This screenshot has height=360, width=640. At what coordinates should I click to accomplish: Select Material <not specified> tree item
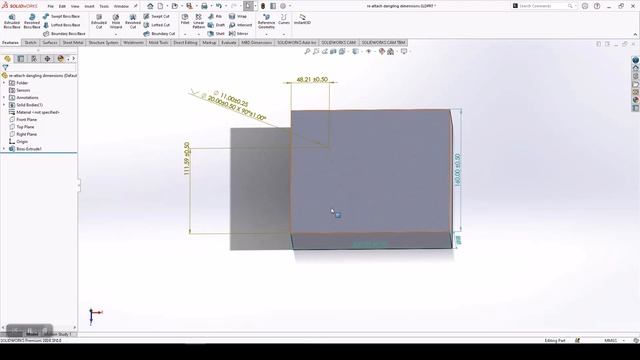coord(34,112)
